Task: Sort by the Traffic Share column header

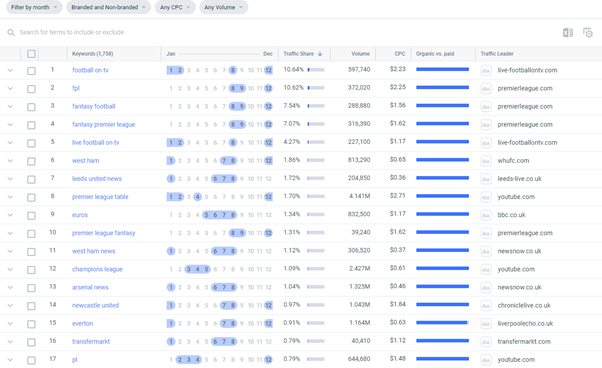Action: (299, 54)
